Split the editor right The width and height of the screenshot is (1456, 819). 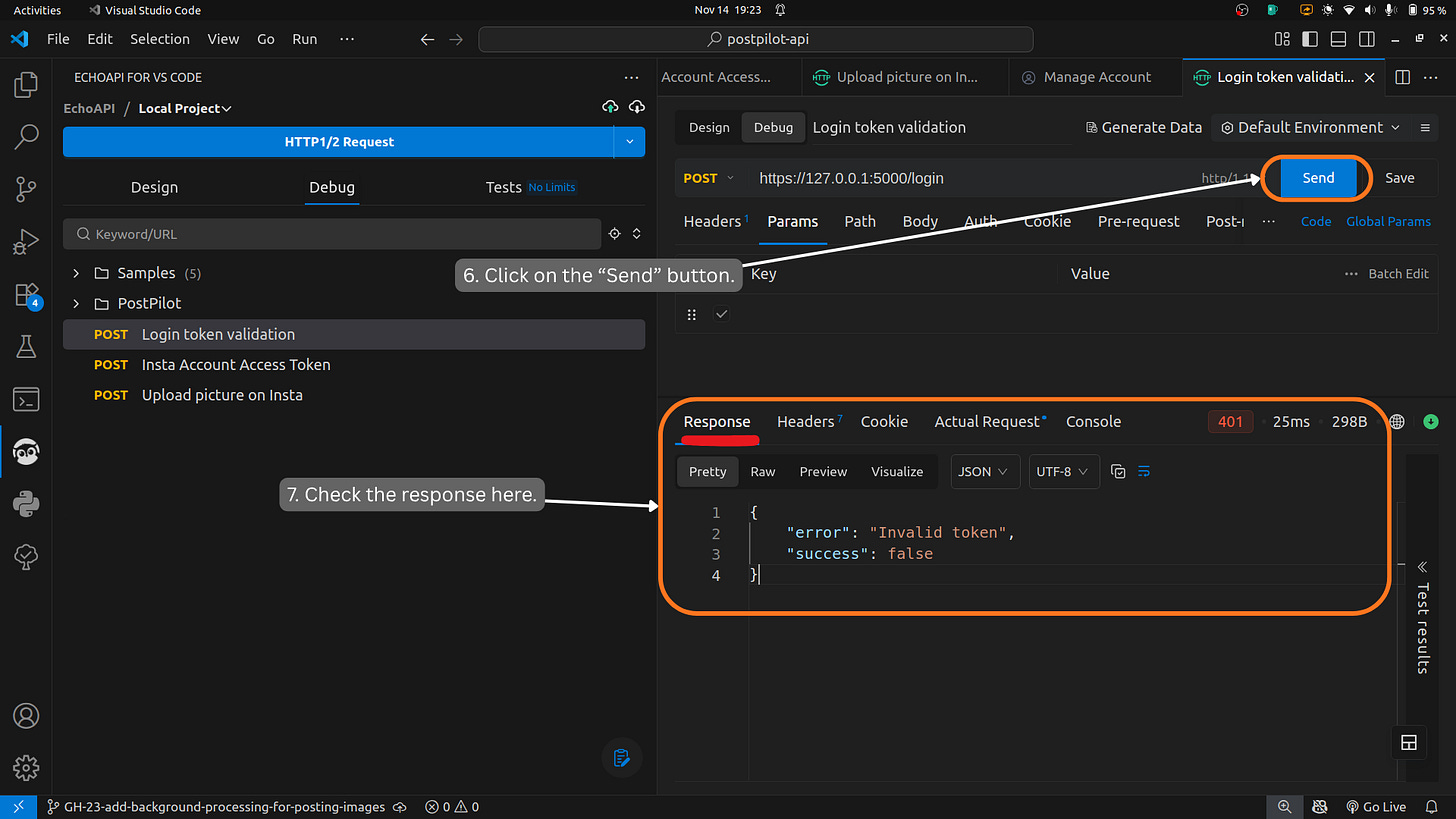tap(1403, 77)
